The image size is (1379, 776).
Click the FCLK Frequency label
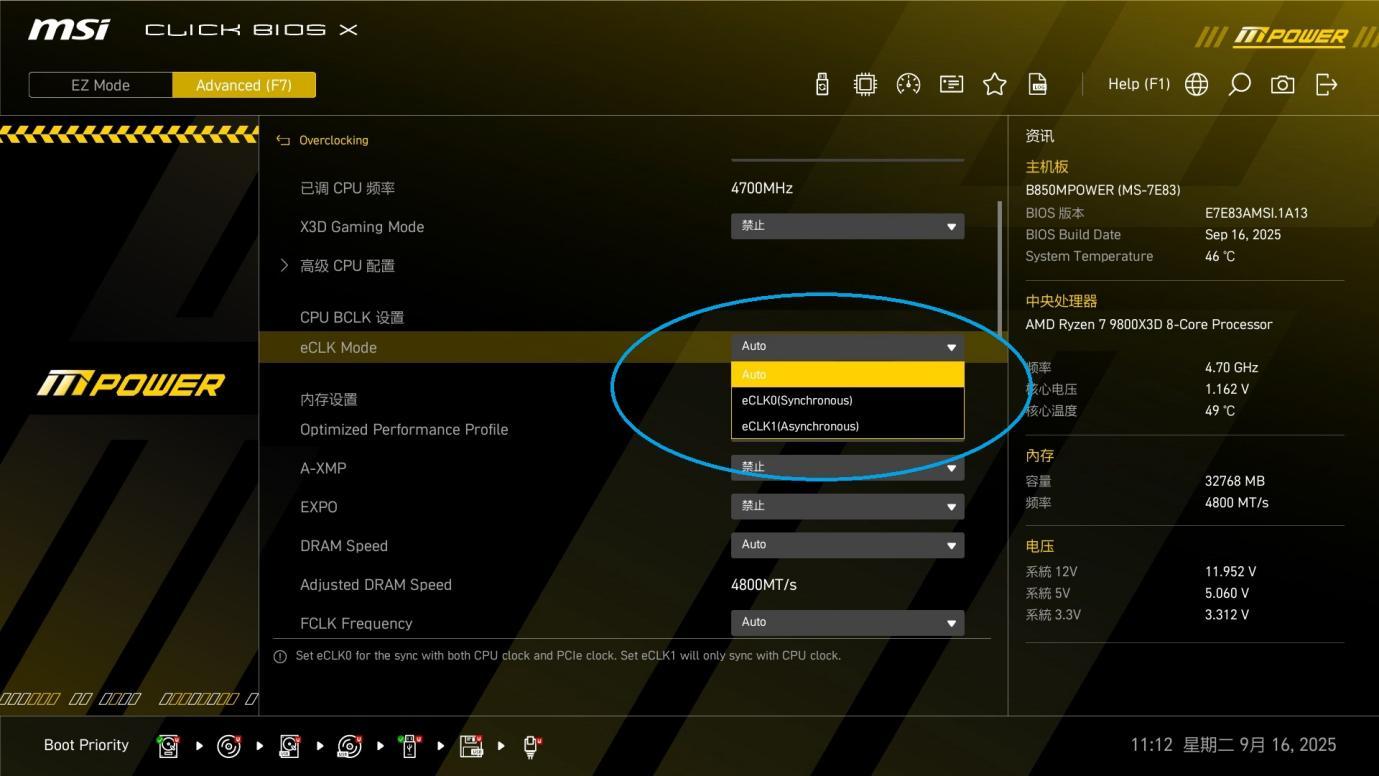tap(356, 624)
